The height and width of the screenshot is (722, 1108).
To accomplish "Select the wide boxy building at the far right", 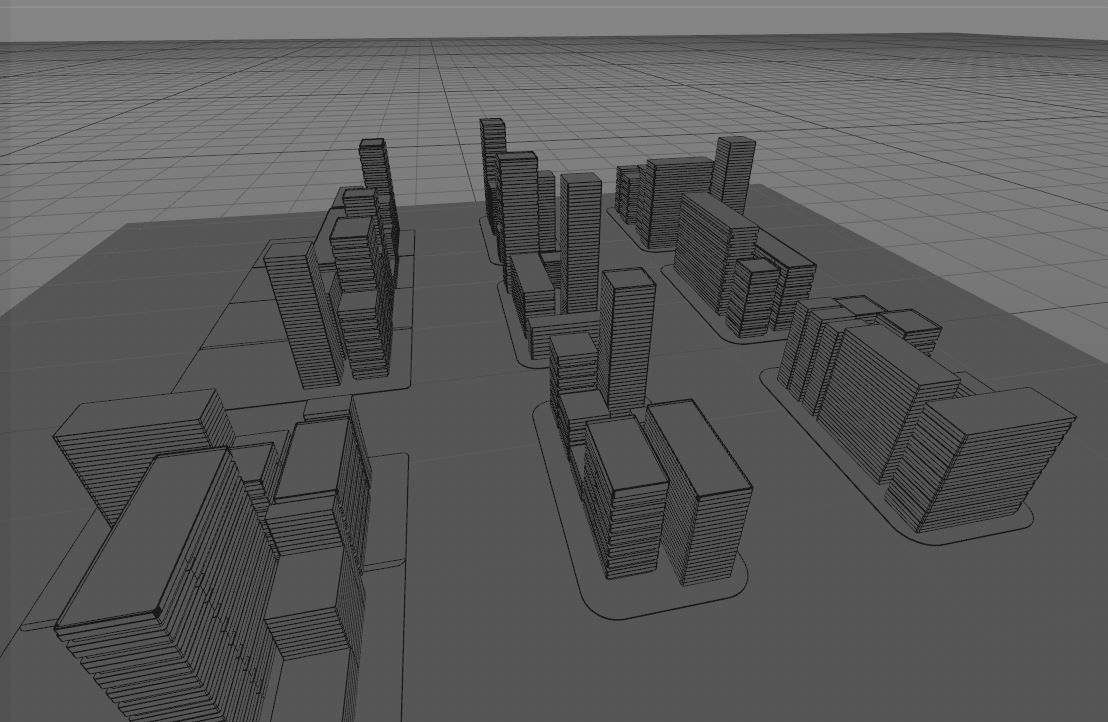I will (981, 458).
